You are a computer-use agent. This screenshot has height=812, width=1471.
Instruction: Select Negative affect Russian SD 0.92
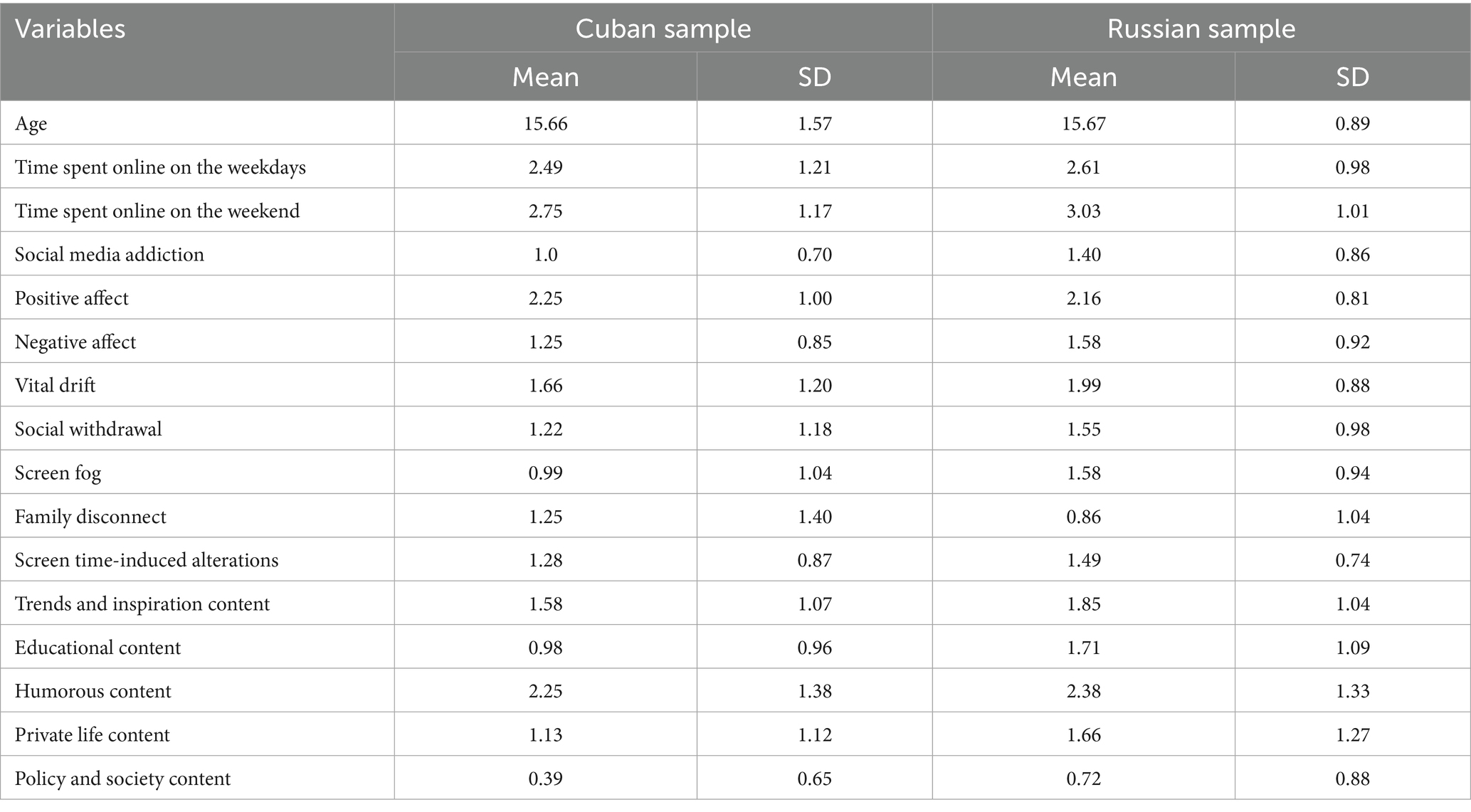[x=1352, y=342]
